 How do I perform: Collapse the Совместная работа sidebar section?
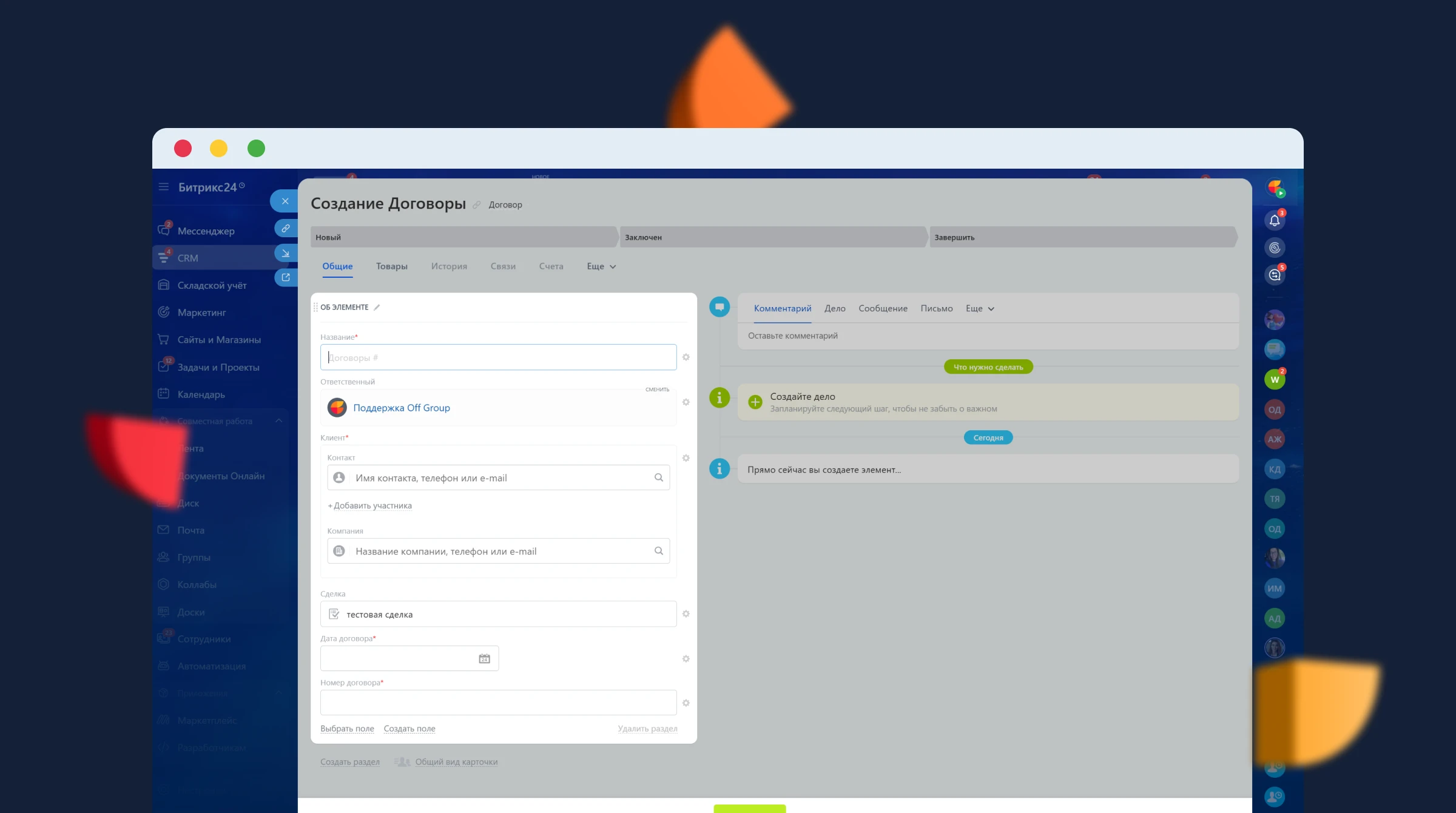point(278,421)
